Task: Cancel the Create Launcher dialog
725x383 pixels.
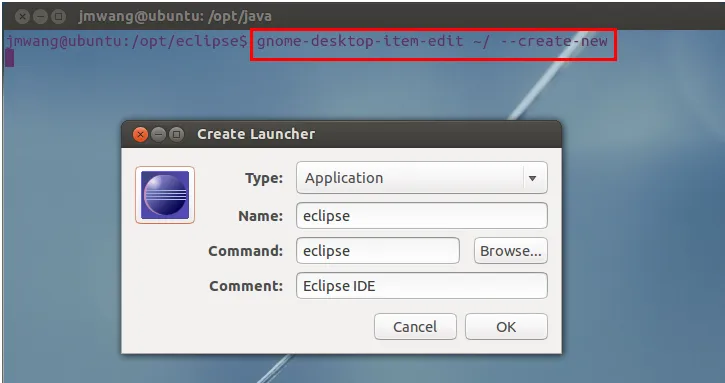Action: click(415, 327)
